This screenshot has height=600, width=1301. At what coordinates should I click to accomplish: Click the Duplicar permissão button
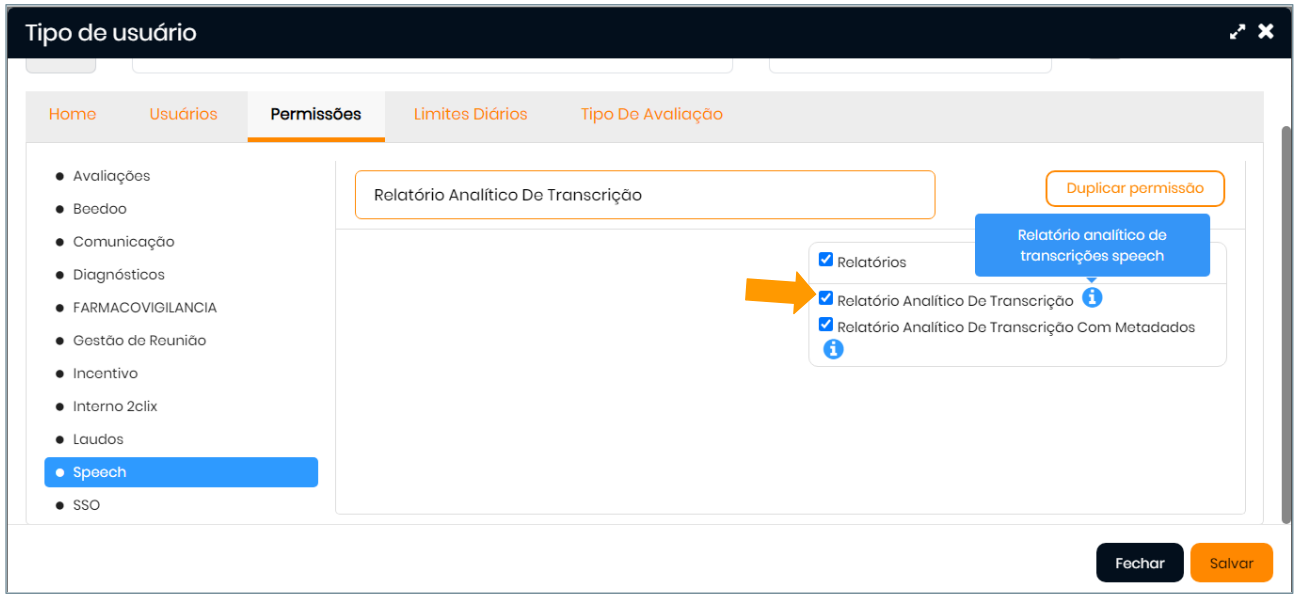pyautogui.click(x=1135, y=188)
